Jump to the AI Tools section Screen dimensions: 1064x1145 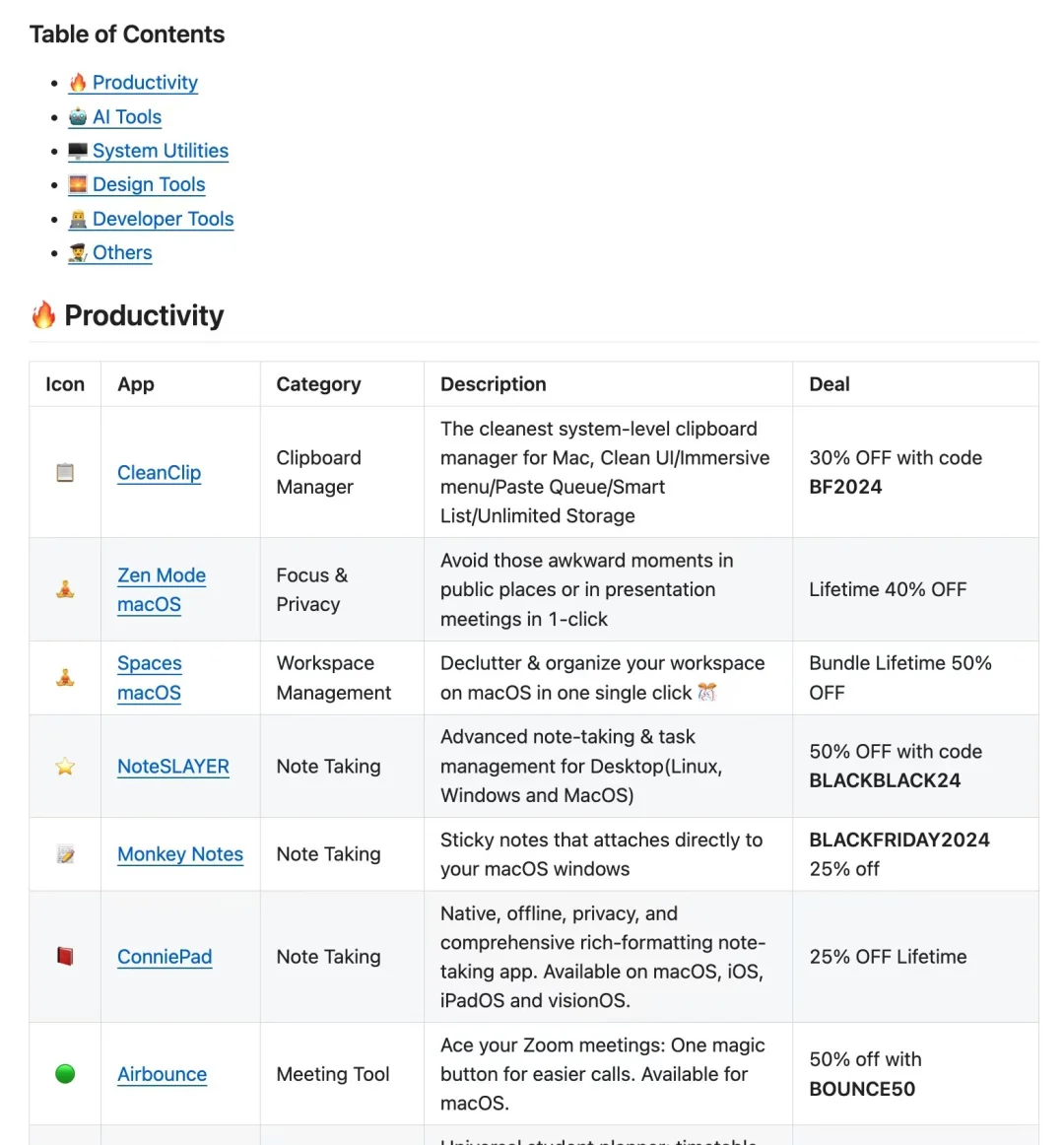tap(126, 117)
